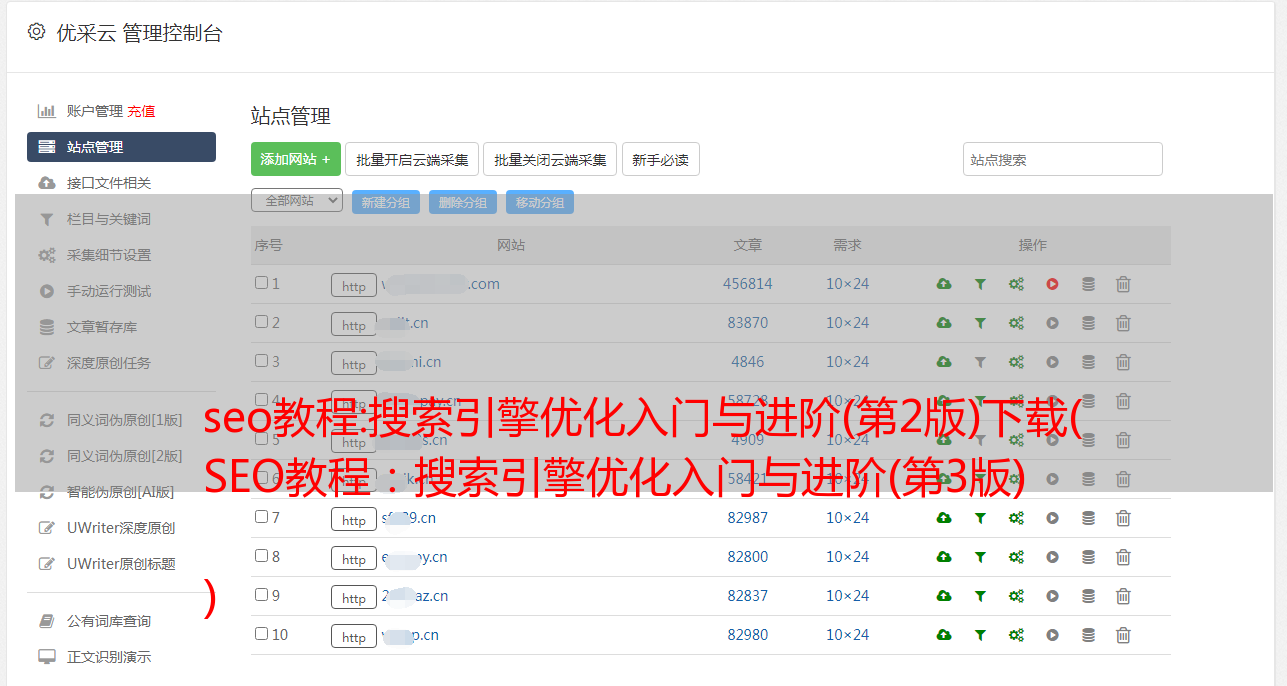Click the 批量关闭云端采集 button

550,159
